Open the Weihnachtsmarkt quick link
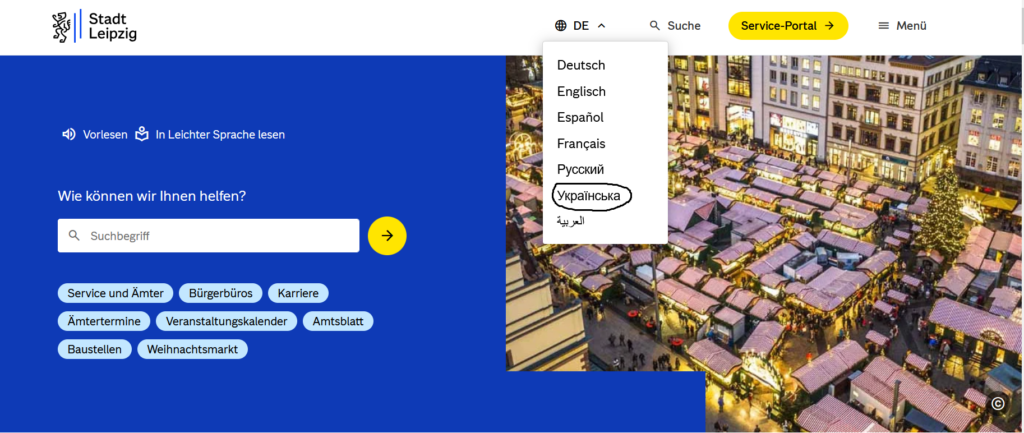Image resolution: width=1024 pixels, height=433 pixels. click(192, 349)
